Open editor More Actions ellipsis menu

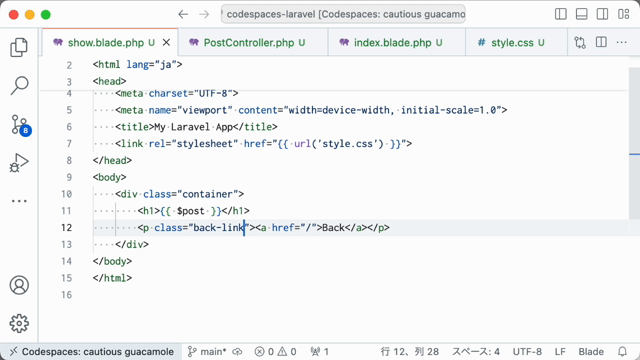pyautogui.click(x=622, y=42)
